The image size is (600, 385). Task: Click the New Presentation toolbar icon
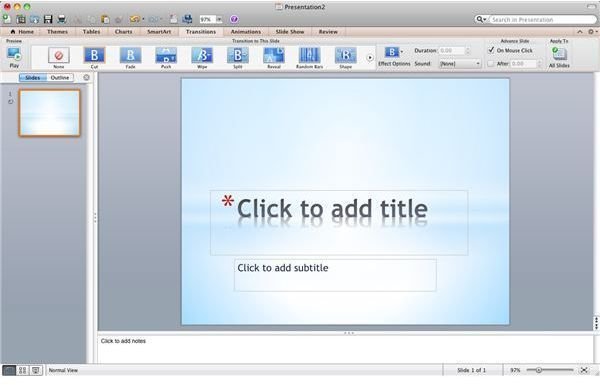pyautogui.click(x=7, y=18)
